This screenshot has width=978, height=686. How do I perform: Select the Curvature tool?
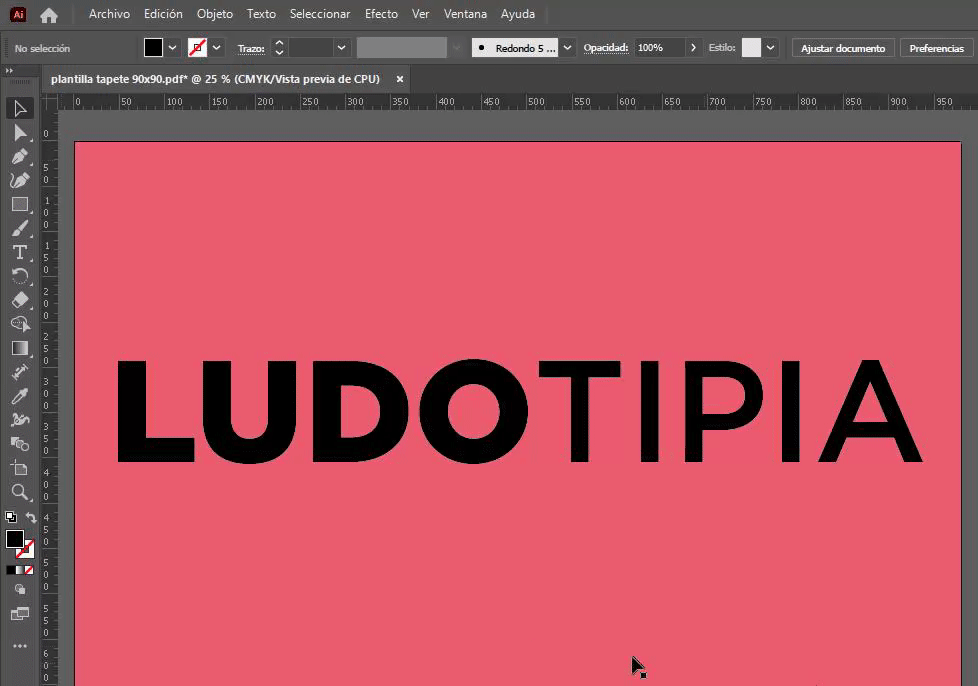[x=20, y=180]
